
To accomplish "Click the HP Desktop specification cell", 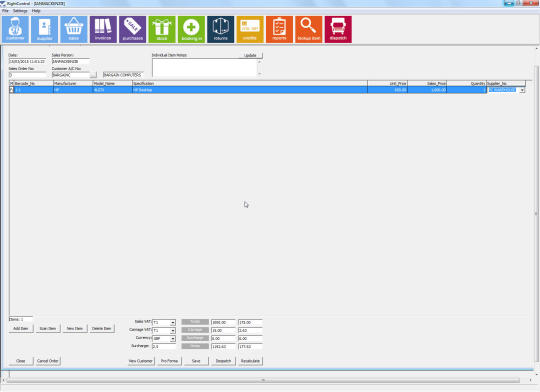I will (250, 90).
